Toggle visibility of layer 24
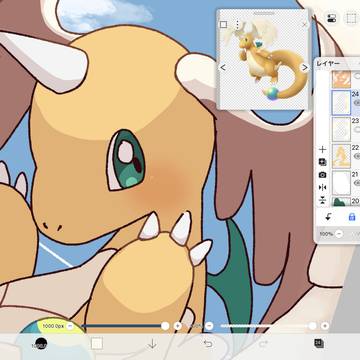Screen dimensions: 360x360 pos(357,102)
